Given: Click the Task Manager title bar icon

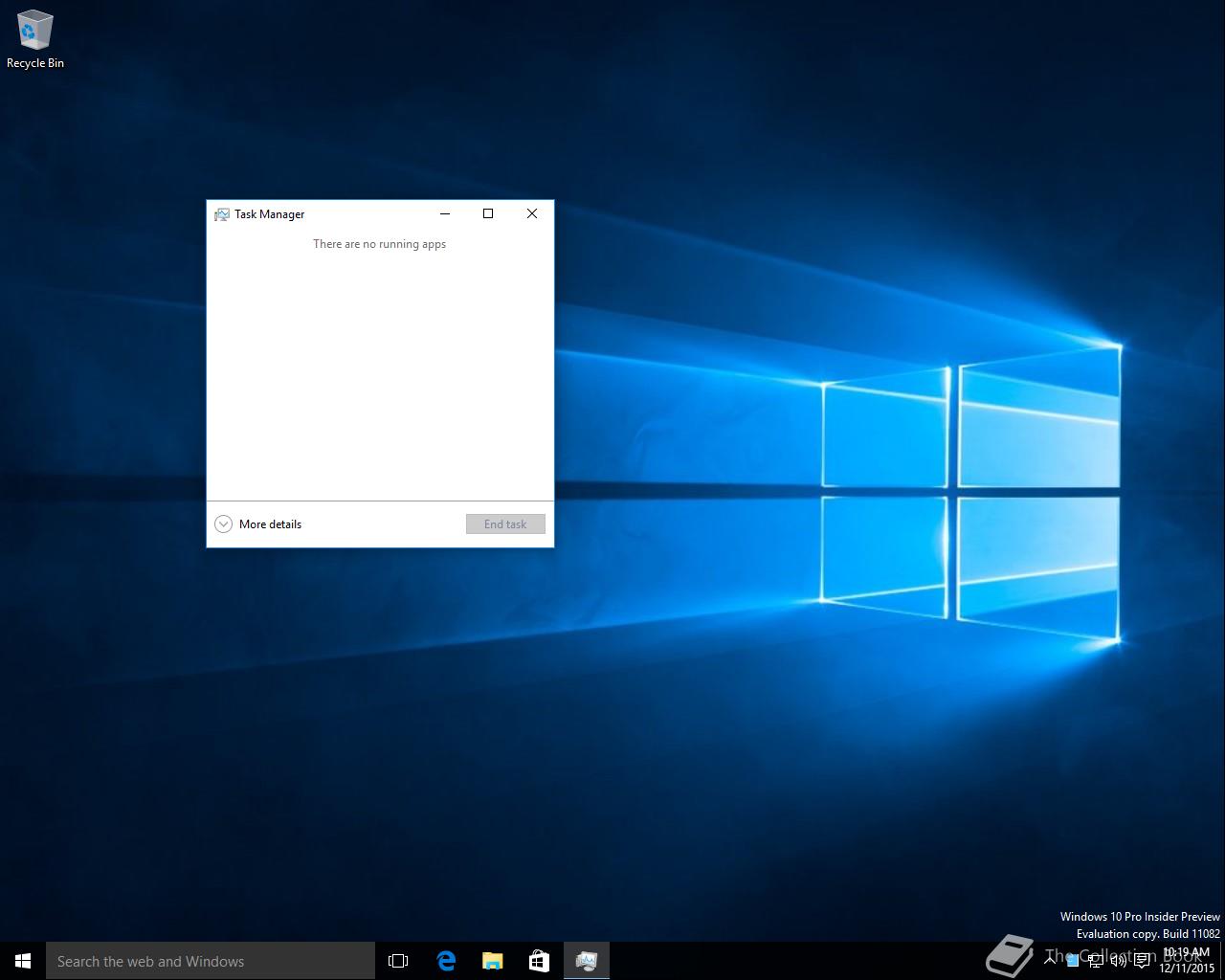Looking at the screenshot, I should (x=222, y=214).
